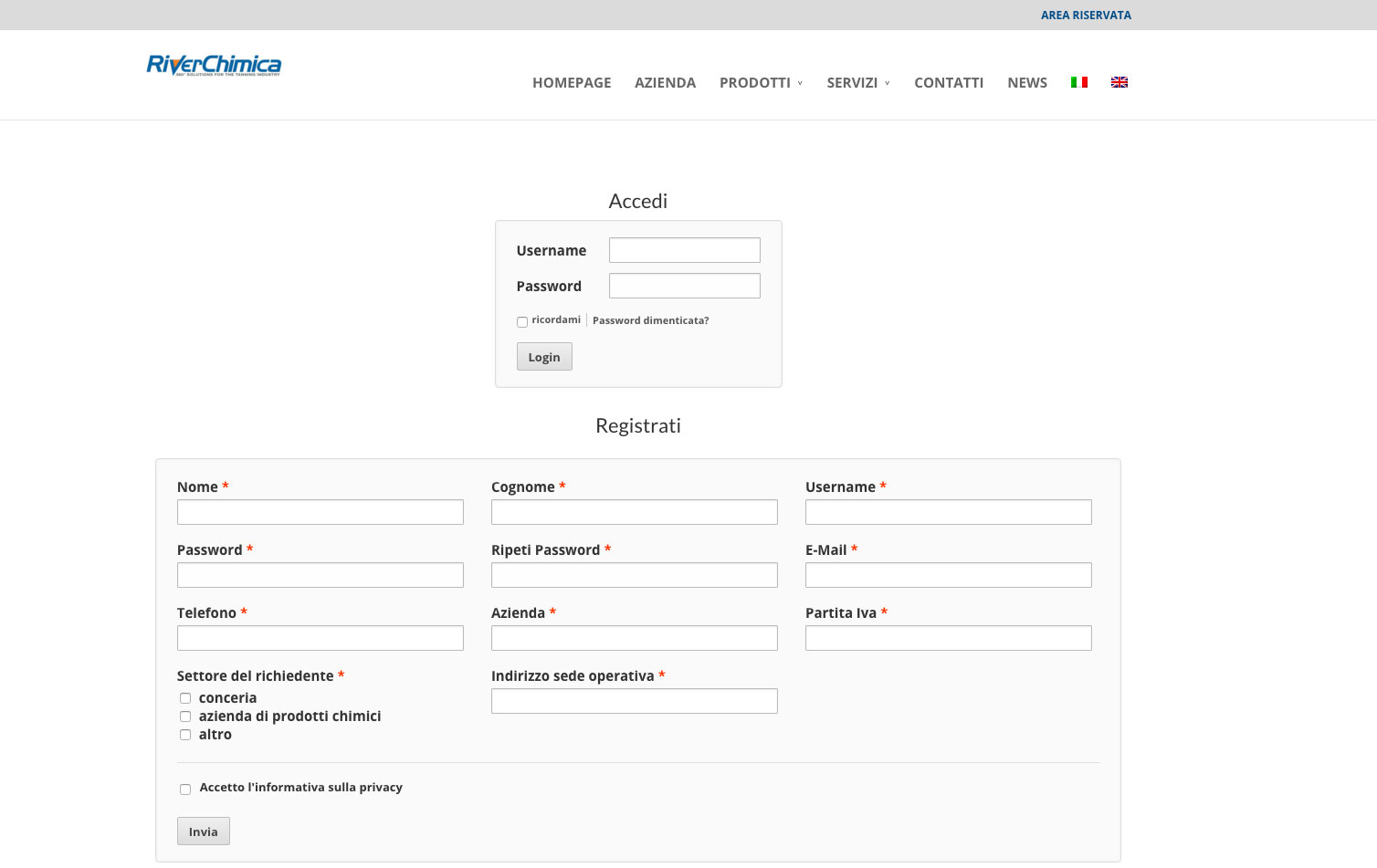
Task: Accept the privacy informativa checkbox
Action: (x=185, y=790)
